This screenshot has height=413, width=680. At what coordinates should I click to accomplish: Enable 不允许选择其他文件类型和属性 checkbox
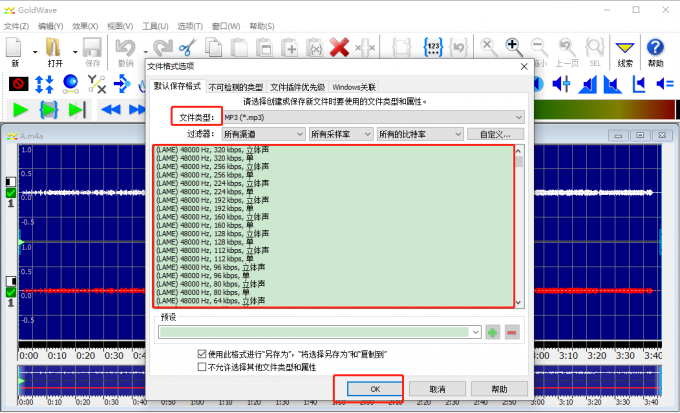(202, 367)
